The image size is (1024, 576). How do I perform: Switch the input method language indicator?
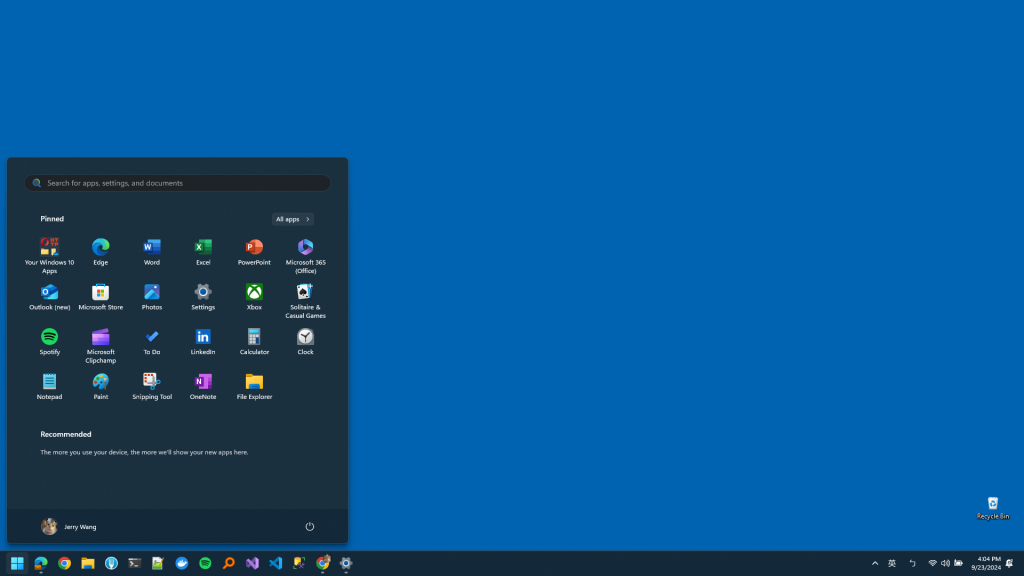click(x=891, y=563)
